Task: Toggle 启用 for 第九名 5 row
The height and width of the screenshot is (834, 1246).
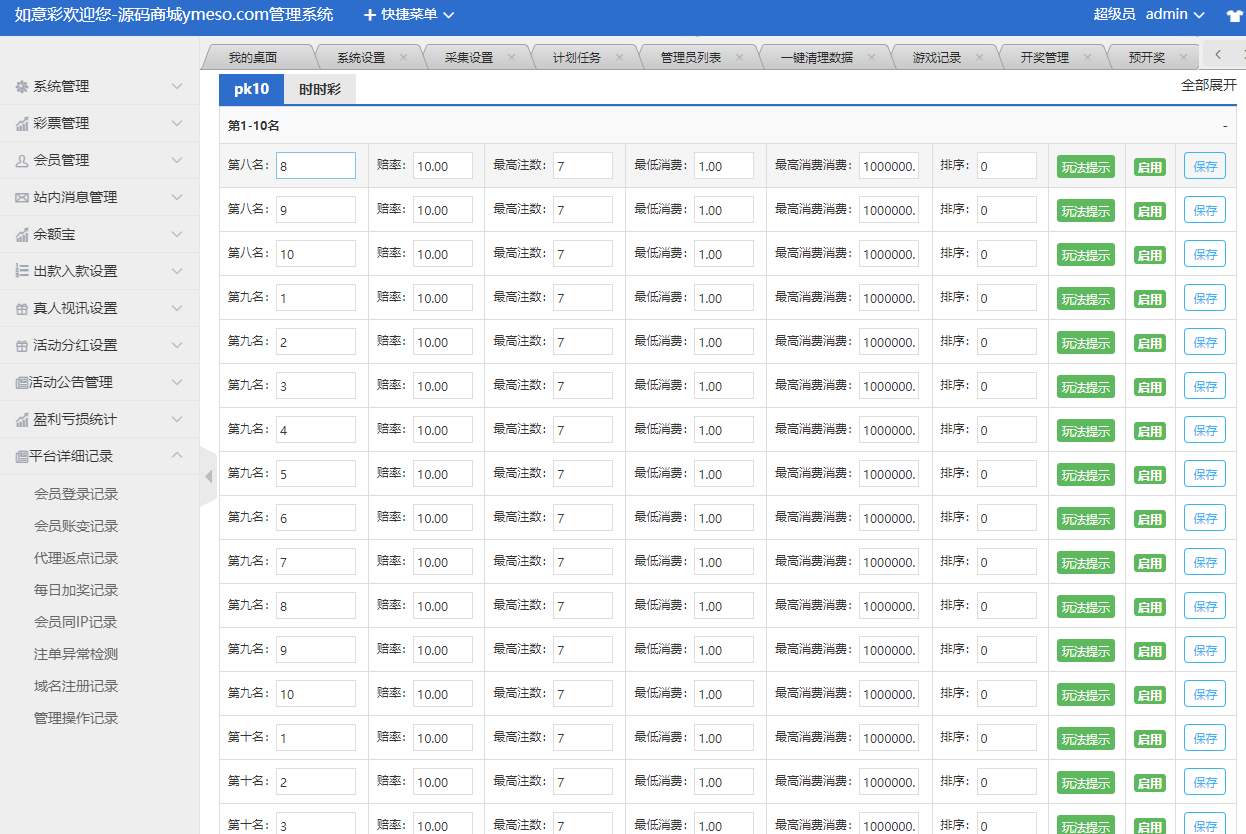Action: point(1150,475)
